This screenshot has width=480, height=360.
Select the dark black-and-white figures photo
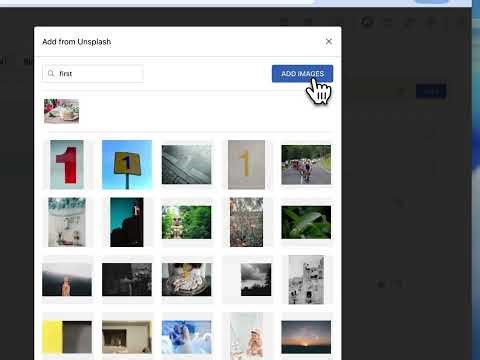click(x=127, y=279)
